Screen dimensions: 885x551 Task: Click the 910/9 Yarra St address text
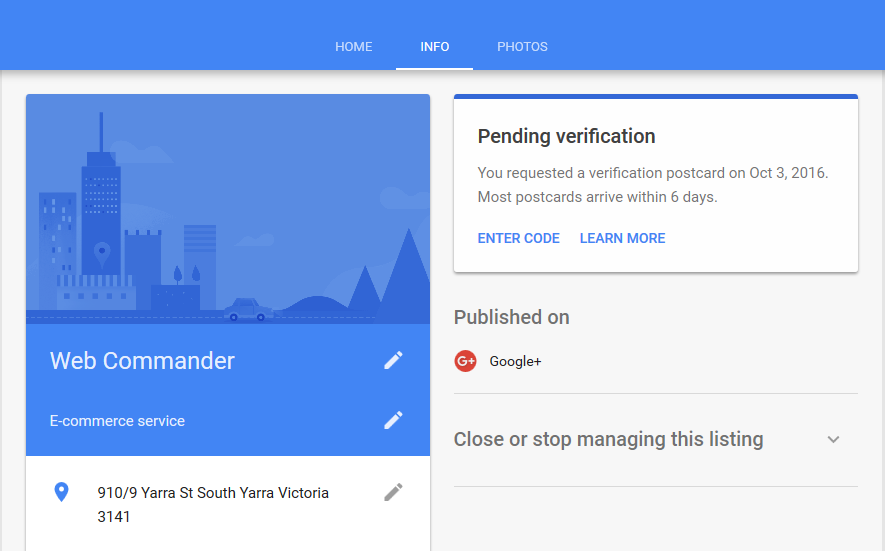(x=213, y=505)
